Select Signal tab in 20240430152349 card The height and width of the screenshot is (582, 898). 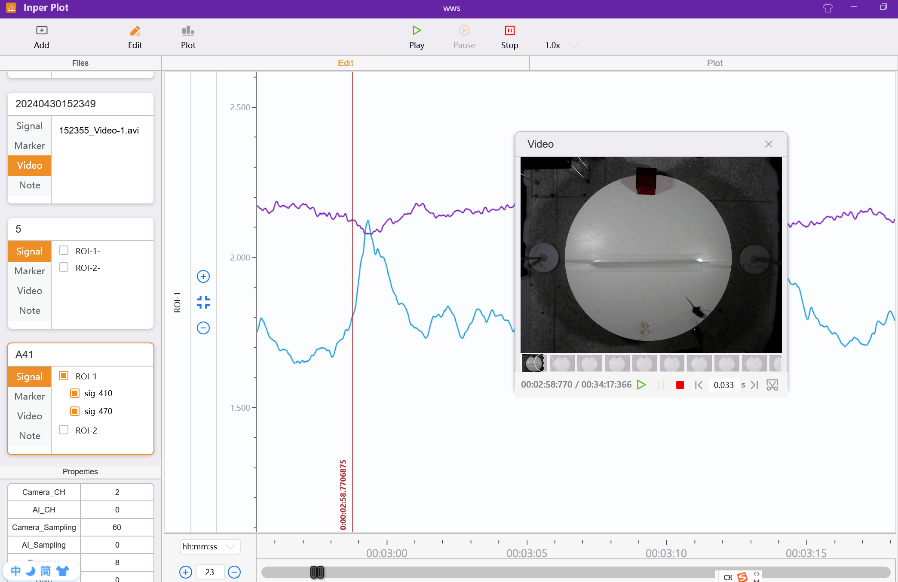click(x=29, y=125)
